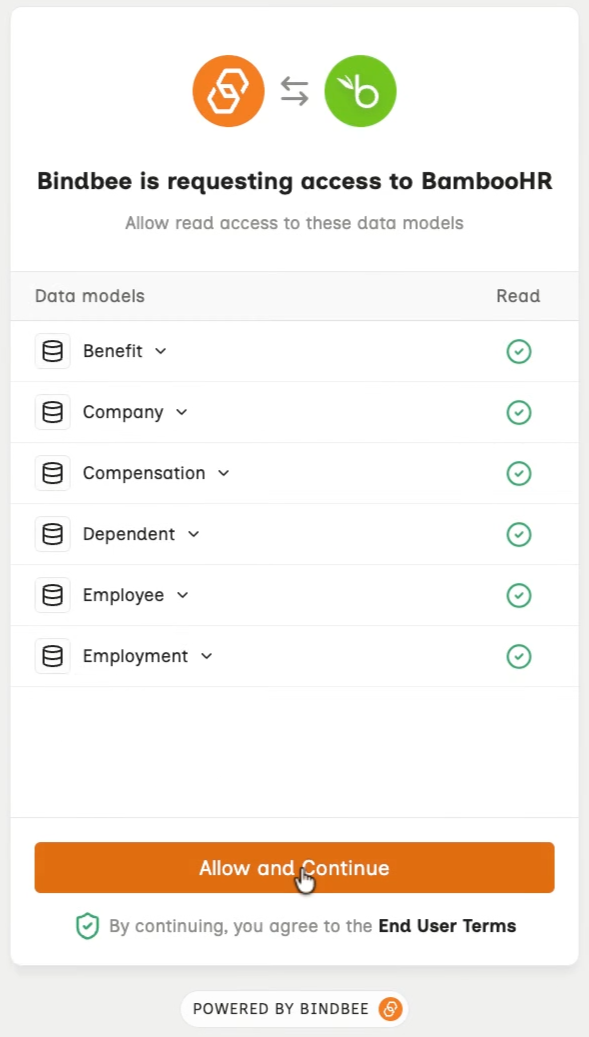Screen dimensions: 589x1037
Task: Expand the Company data model chevron
Action: (182, 413)
